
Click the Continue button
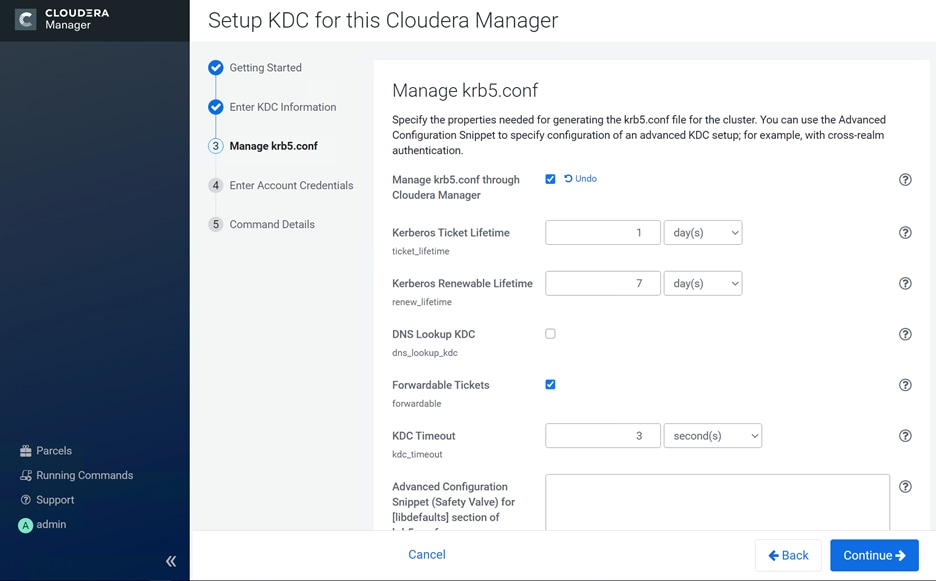[874, 555]
